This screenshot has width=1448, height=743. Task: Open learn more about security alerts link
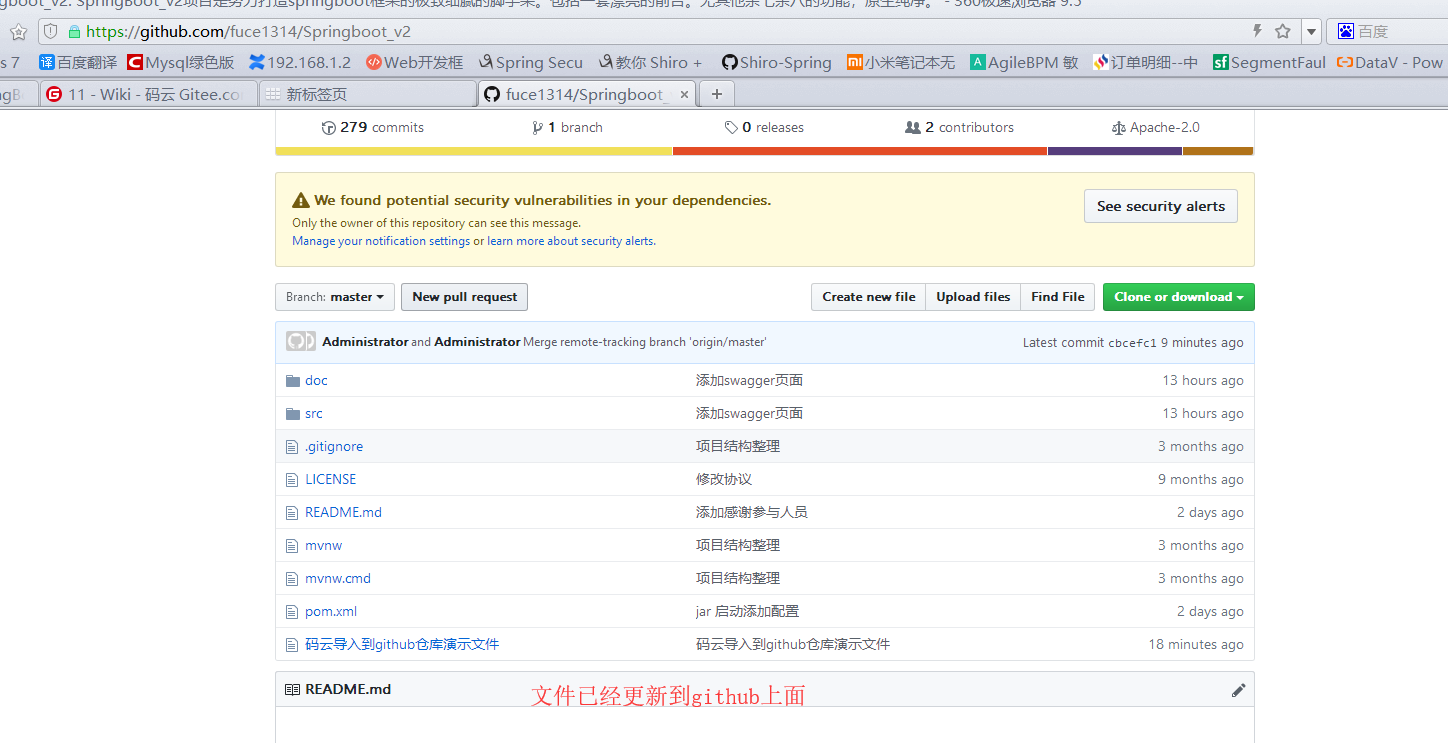[571, 241]
